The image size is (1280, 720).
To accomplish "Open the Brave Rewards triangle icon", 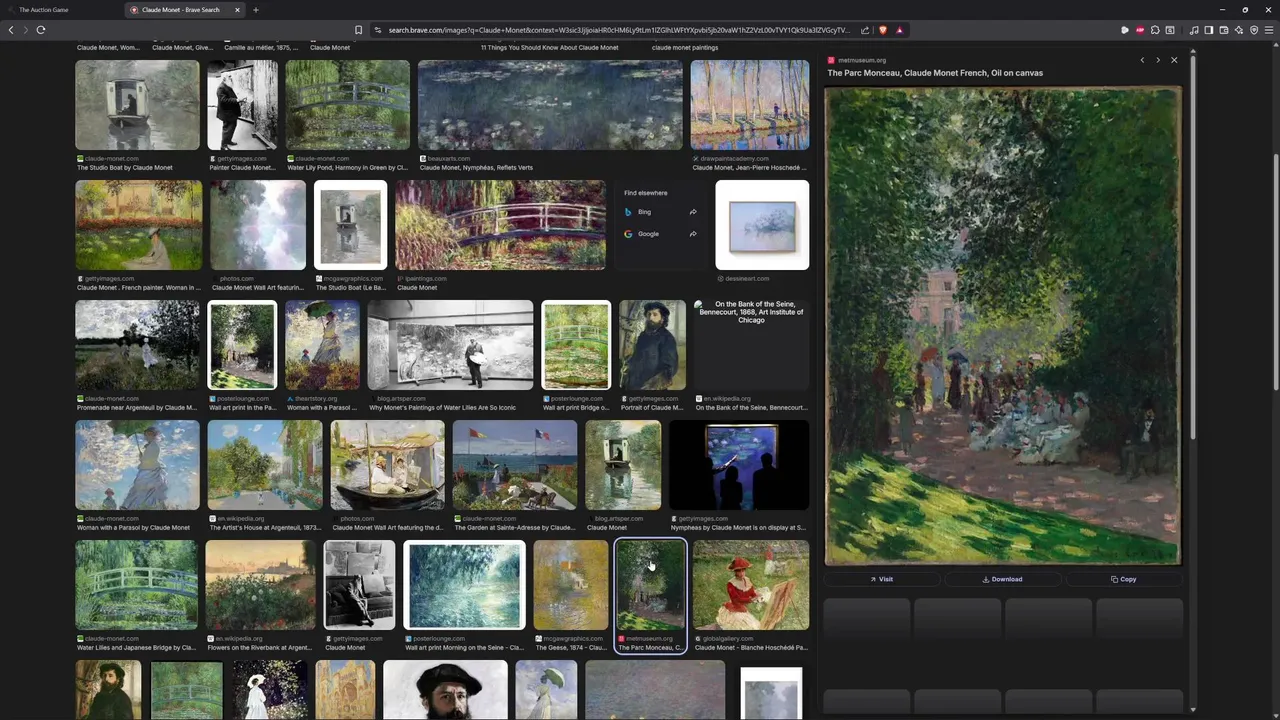I will tap(899, 30).
